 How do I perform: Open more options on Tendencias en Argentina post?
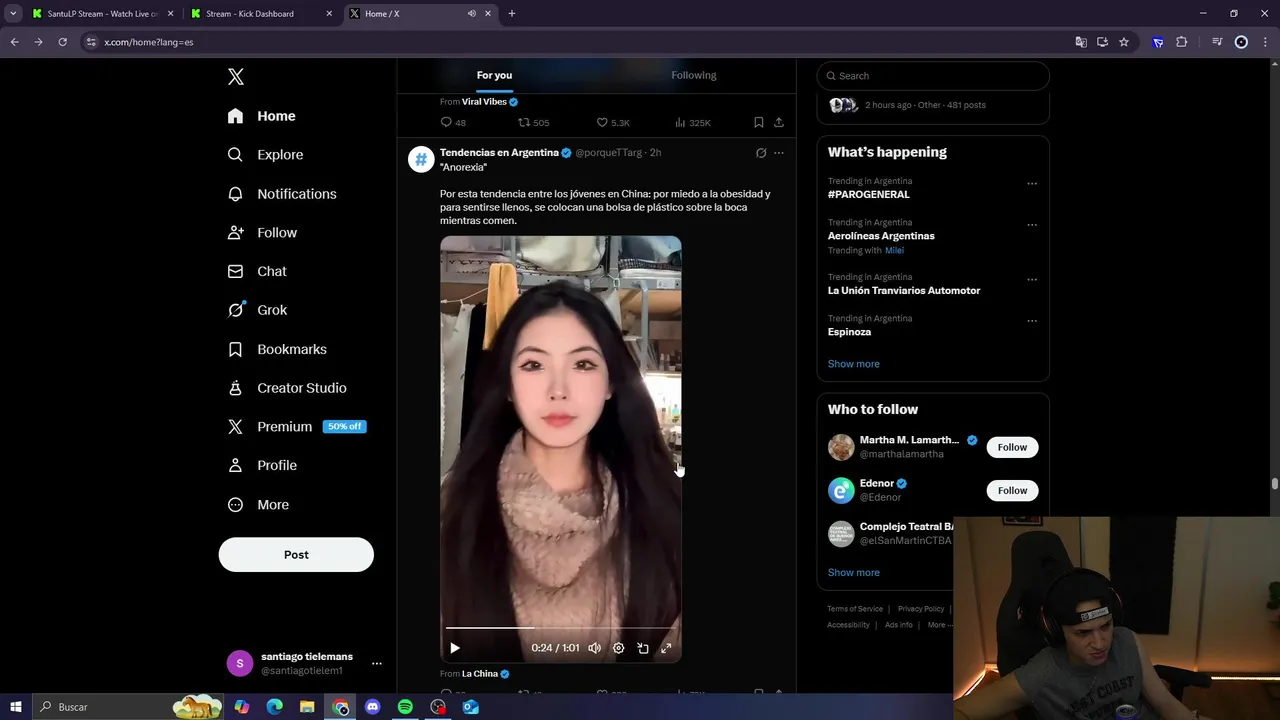(x=779, y=153)
